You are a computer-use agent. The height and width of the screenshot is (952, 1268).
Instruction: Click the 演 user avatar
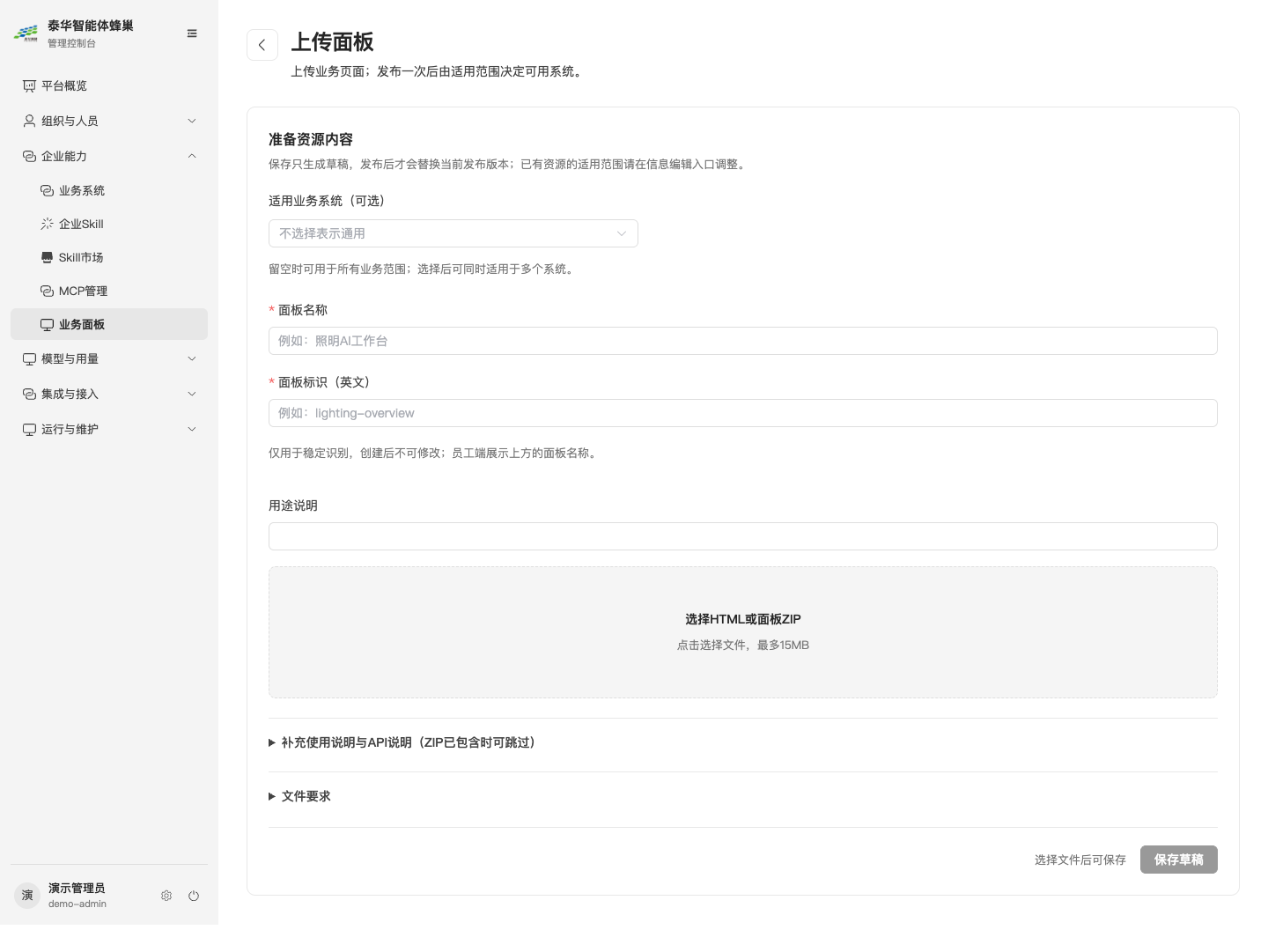pyautogui.click(x=27, y=896)
